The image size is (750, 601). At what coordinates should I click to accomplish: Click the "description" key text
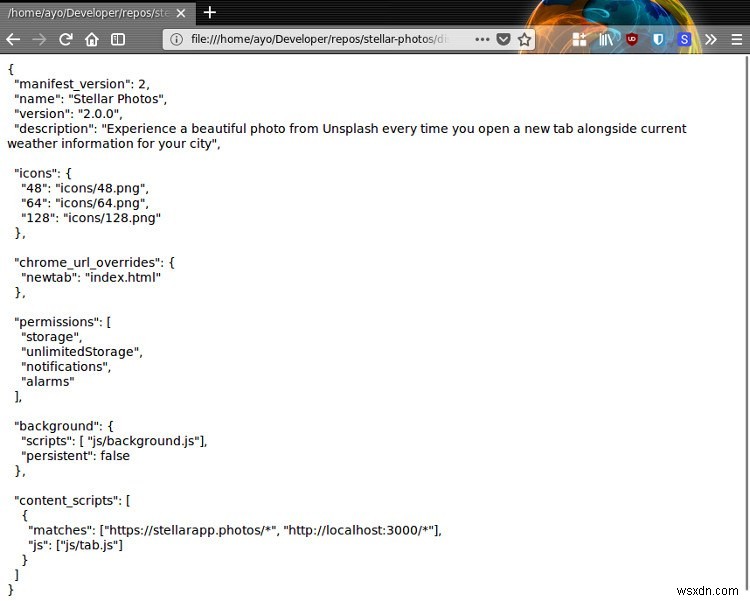tap(55, 129)
